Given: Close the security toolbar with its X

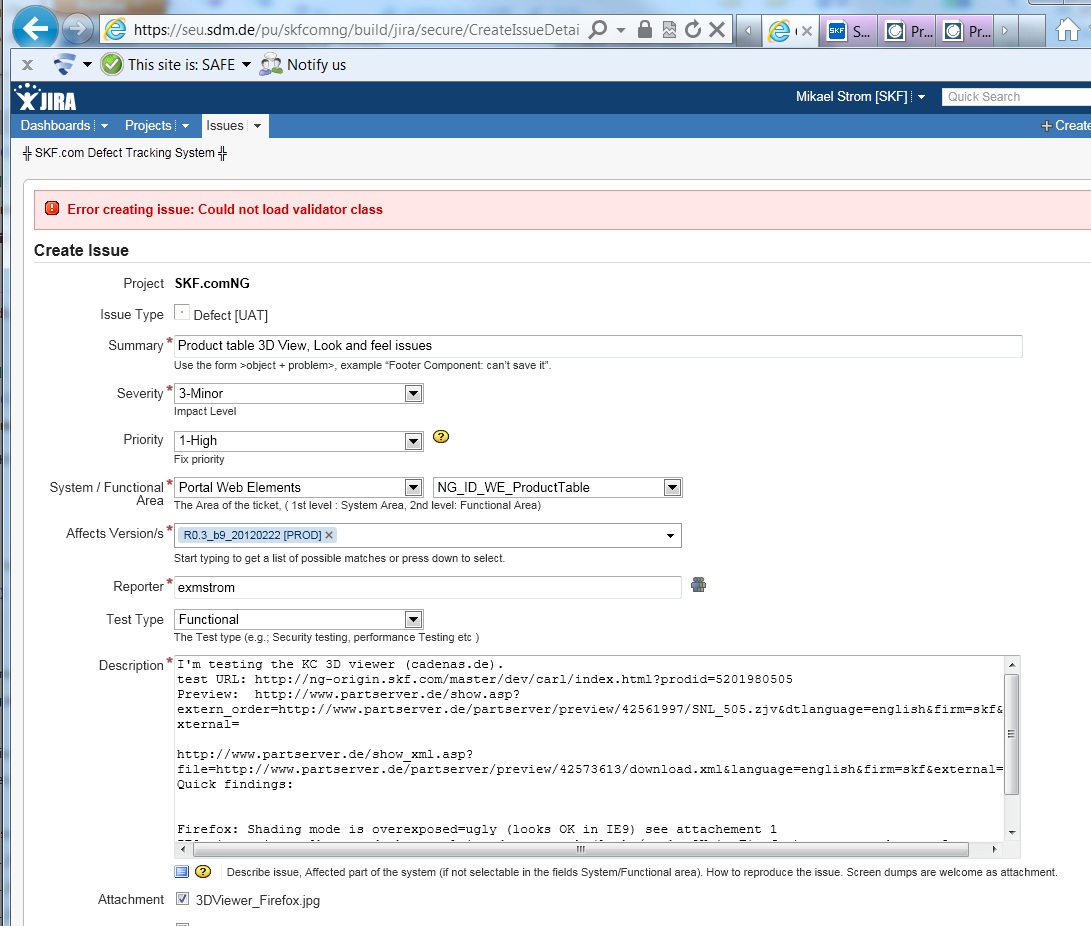Looking at the screenshot, I should (x=27, y=65).
